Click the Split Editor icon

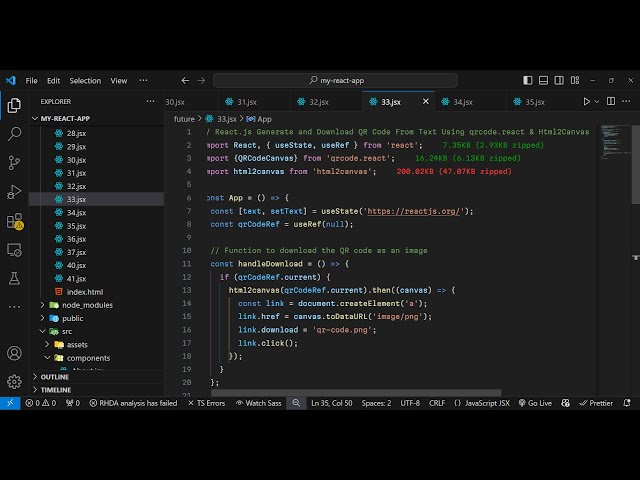pos(613,102)
